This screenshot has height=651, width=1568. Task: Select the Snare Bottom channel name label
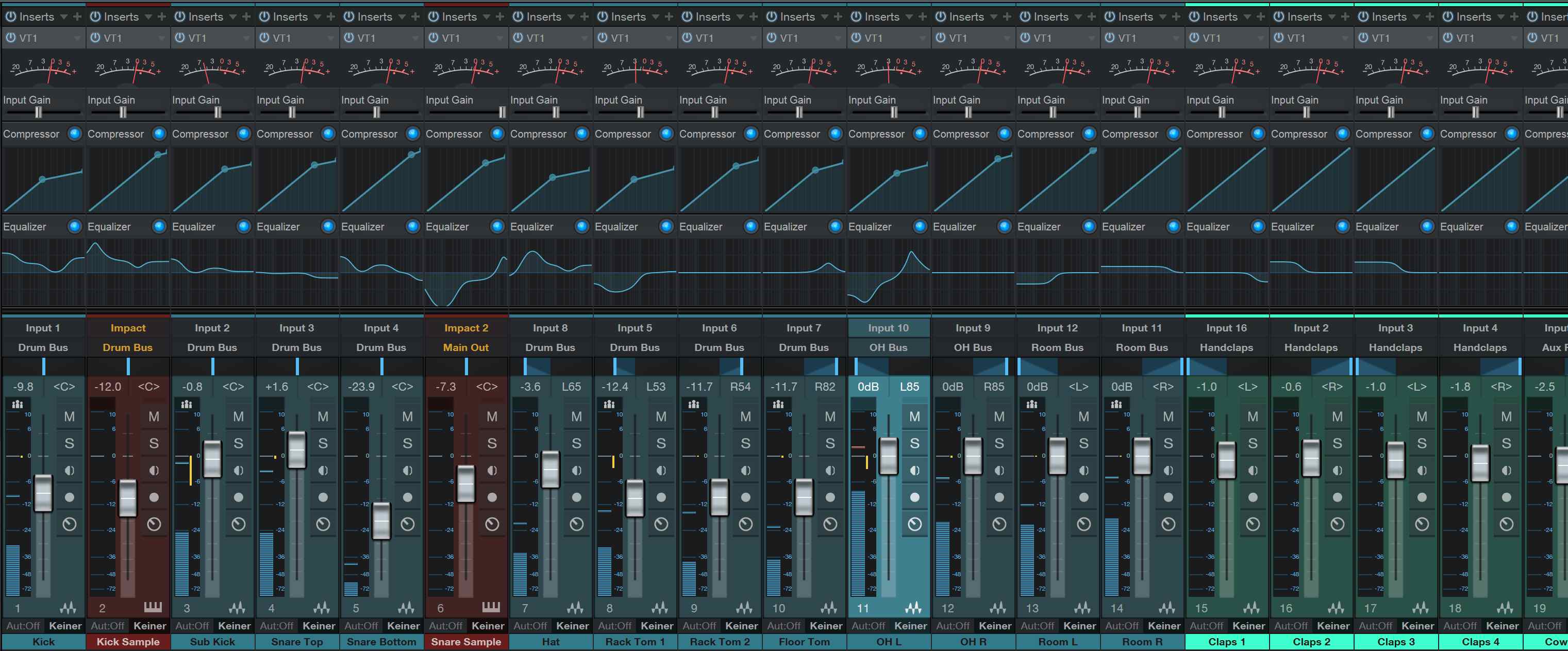point(381,642)
